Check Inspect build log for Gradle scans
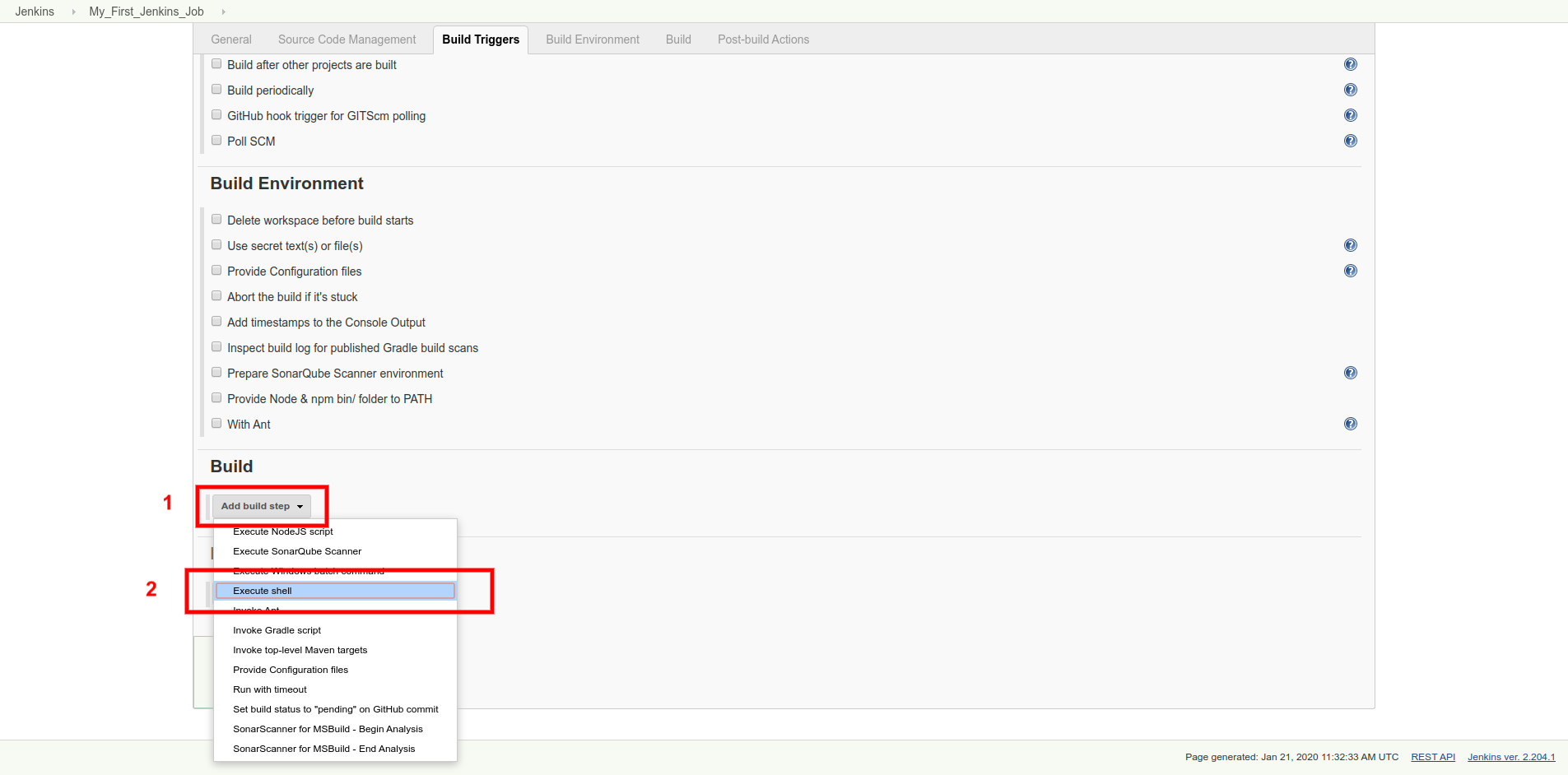Viewport: 1568px width, 775px height. tap(216, 346)
